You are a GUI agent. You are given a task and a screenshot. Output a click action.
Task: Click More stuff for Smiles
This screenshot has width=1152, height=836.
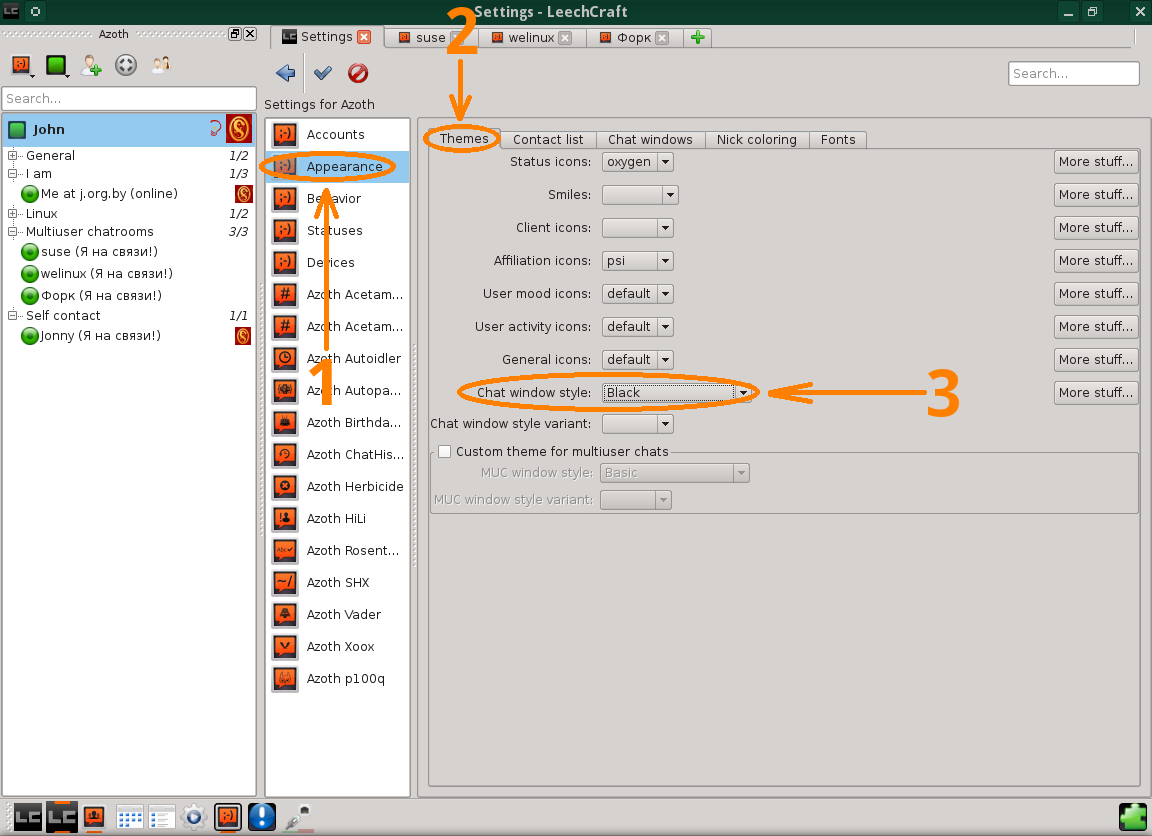(x=1095, y=195)
